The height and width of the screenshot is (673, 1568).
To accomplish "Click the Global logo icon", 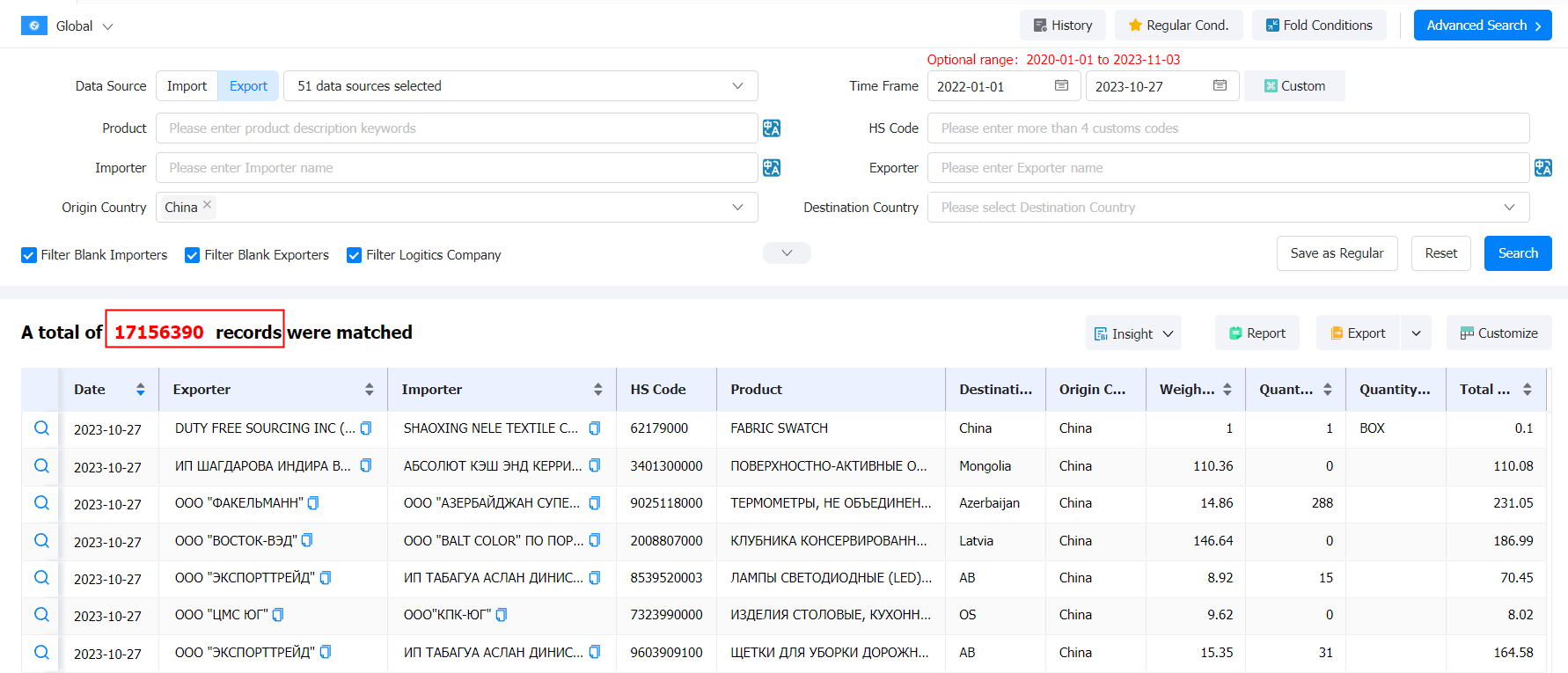I will point(33,26).
